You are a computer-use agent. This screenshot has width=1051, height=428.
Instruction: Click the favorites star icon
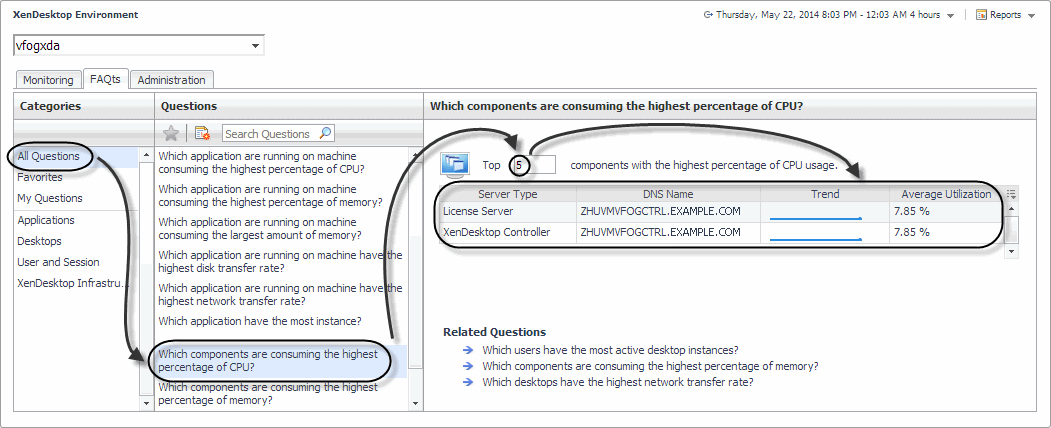coord(171,133)
